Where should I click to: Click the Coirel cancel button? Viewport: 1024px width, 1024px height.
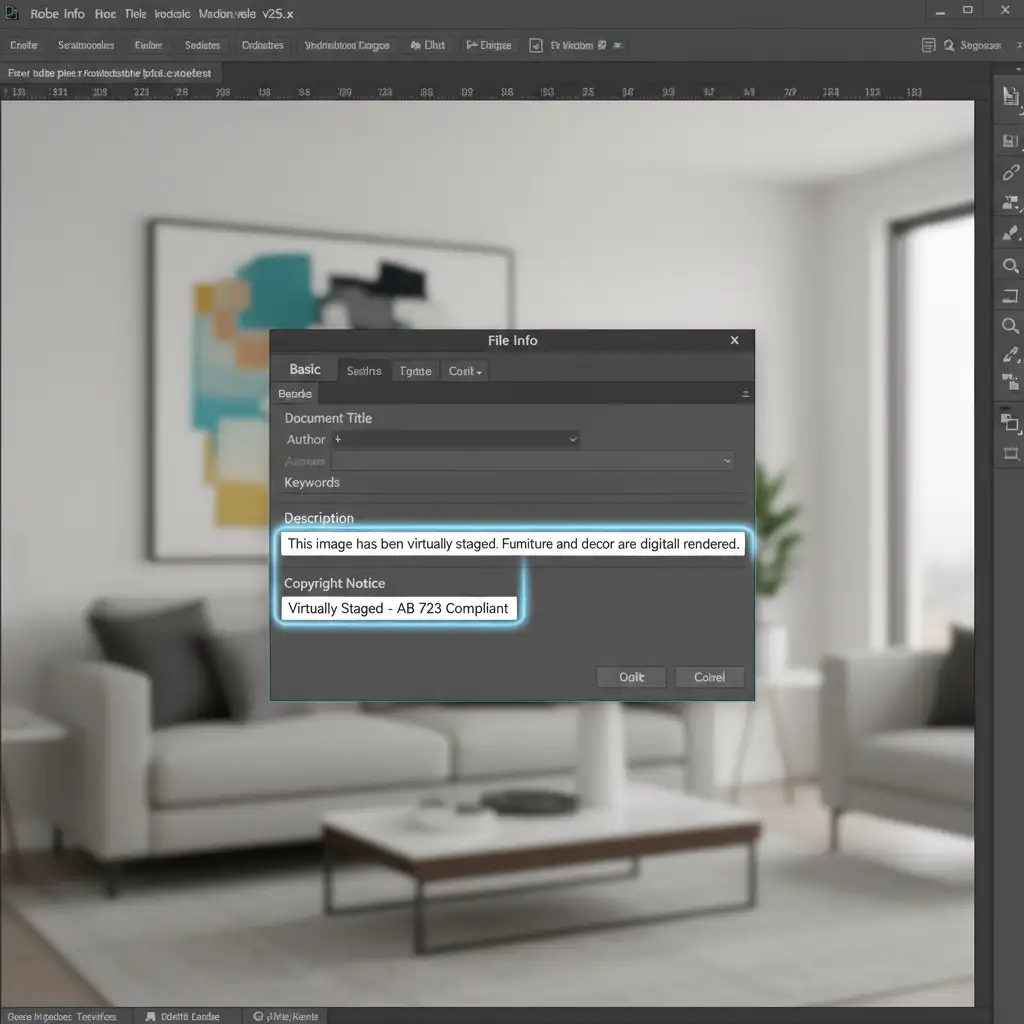click(709, 677)
